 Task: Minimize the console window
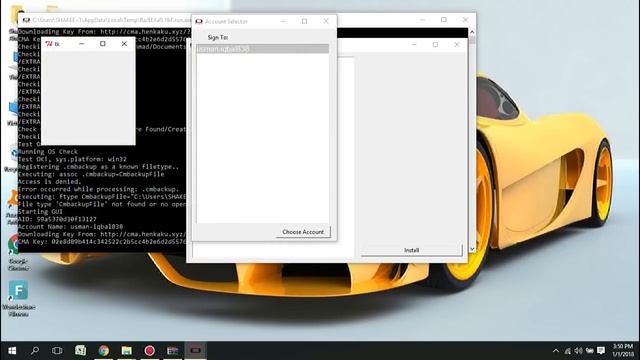click(422, 20)
